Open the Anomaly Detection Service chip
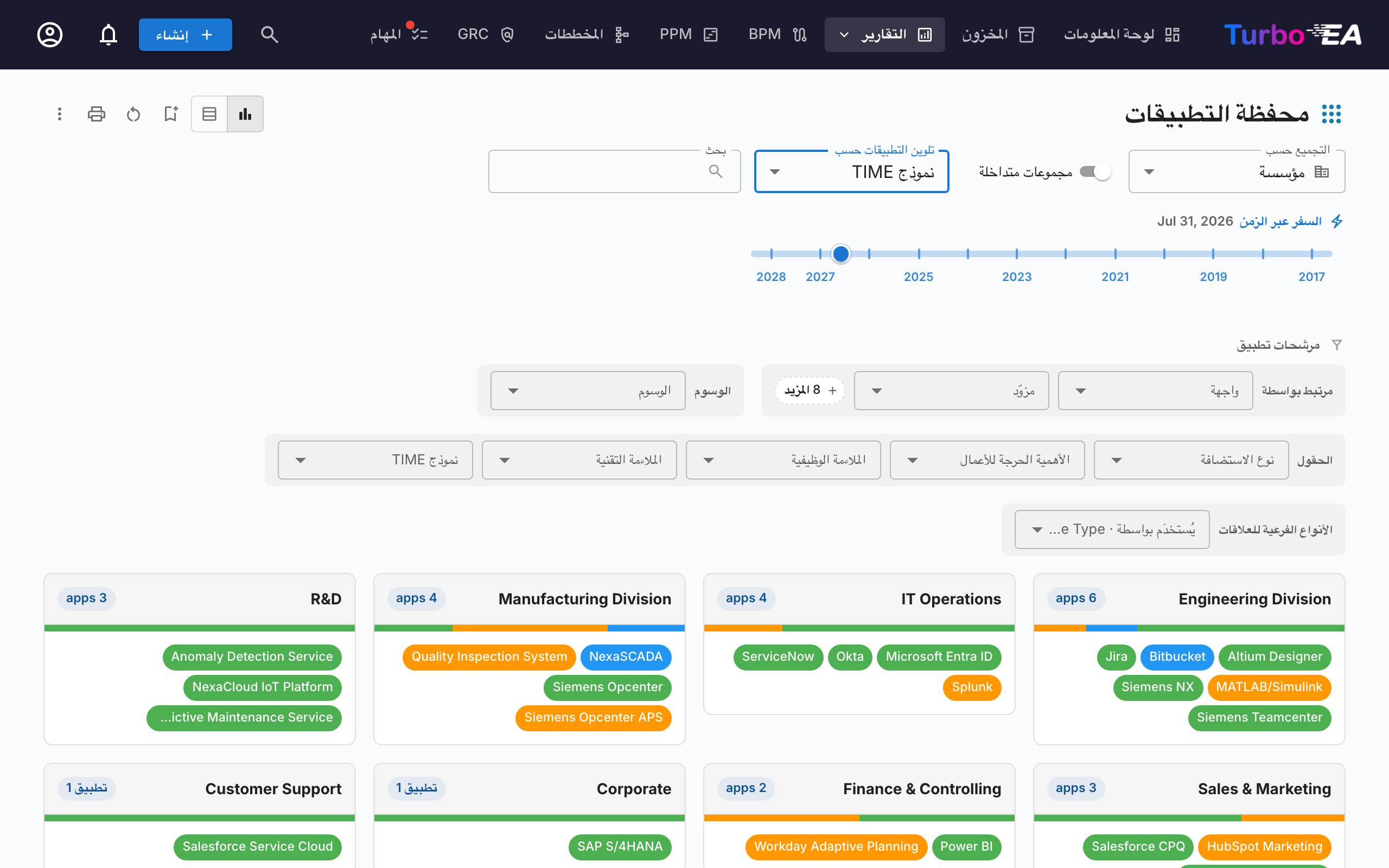 click(x=252, y=657)
